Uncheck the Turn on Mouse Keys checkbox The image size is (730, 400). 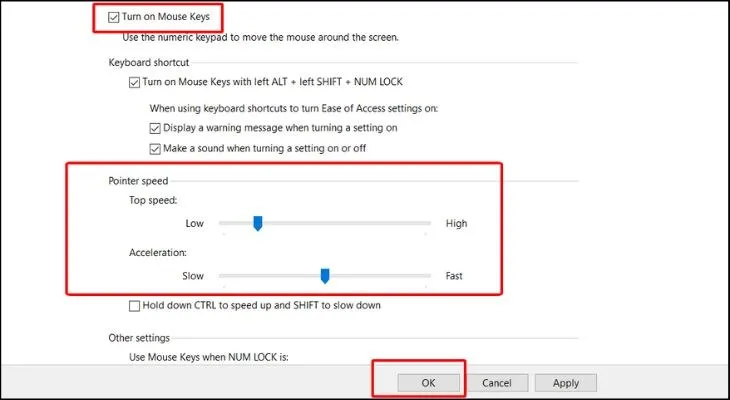tap(113, 18)
